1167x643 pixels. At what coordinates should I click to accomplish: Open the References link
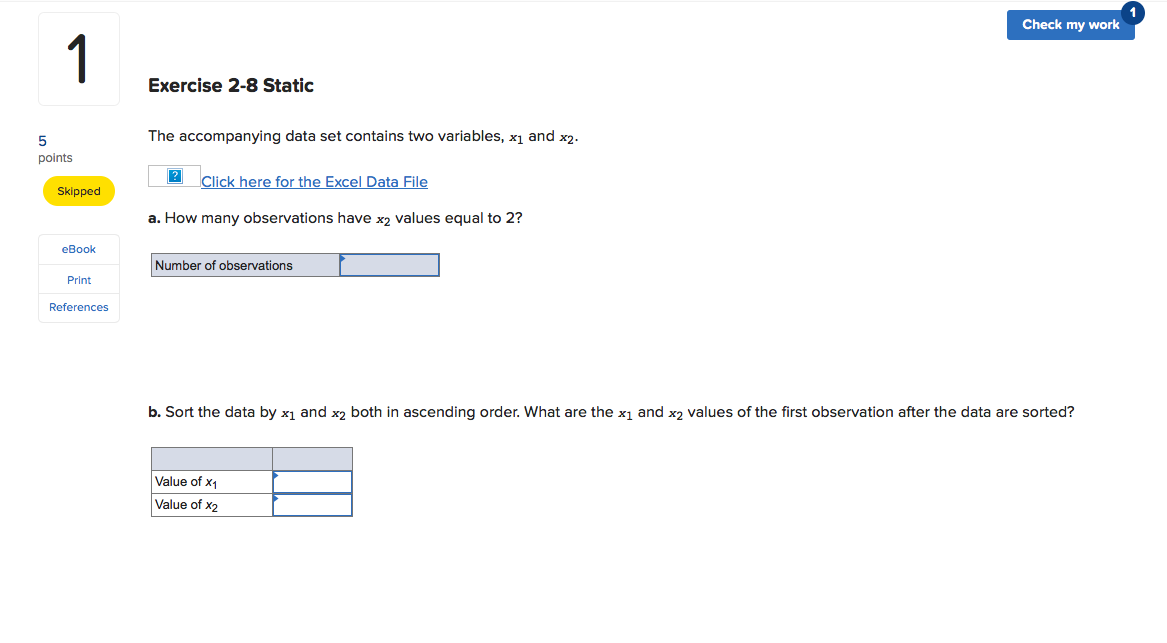click(78, 307)
